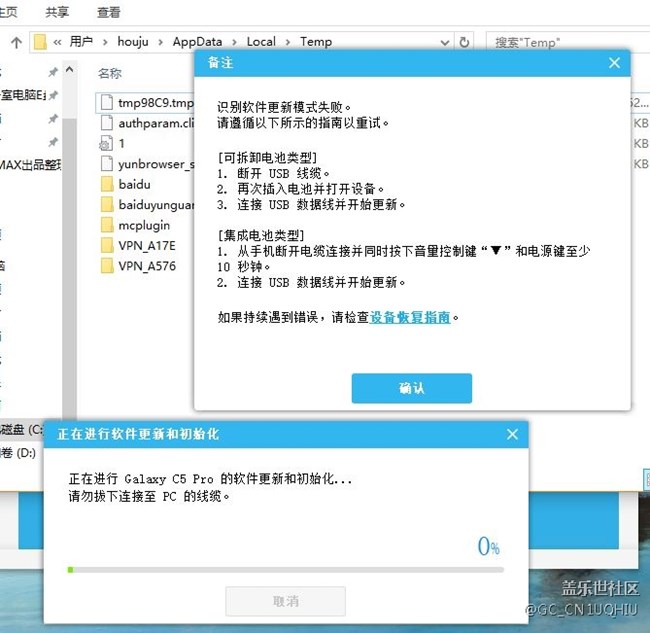Click the baidu folder icon

tap(107, 184)
